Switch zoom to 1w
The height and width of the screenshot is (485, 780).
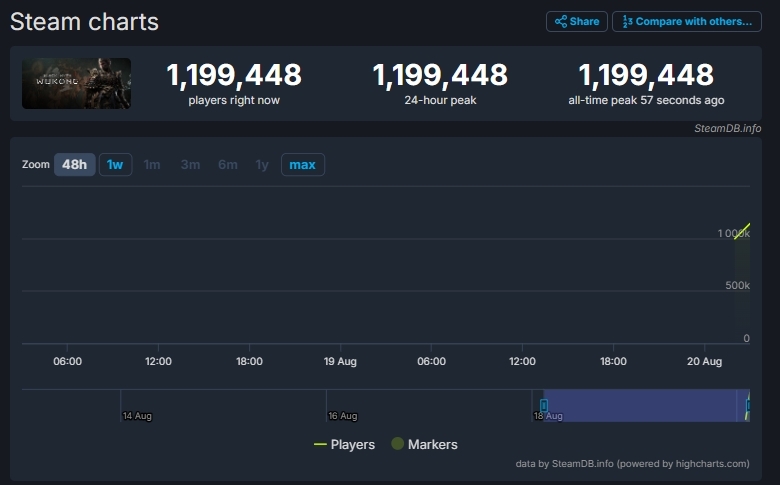pos(115,165)
